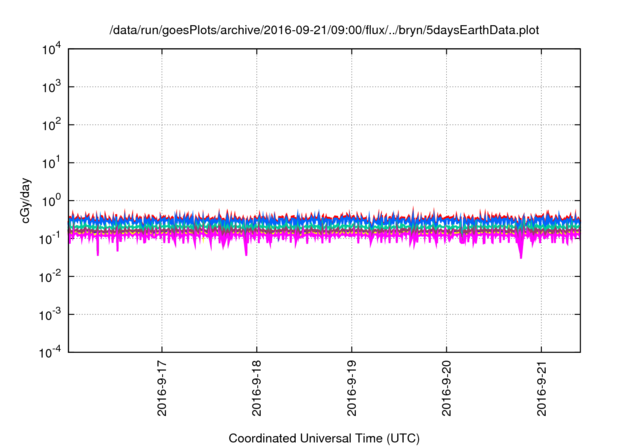Click the magenta dip near the plot's left edge
This screenshot has width=640, height=448.
tap(97, 252)
